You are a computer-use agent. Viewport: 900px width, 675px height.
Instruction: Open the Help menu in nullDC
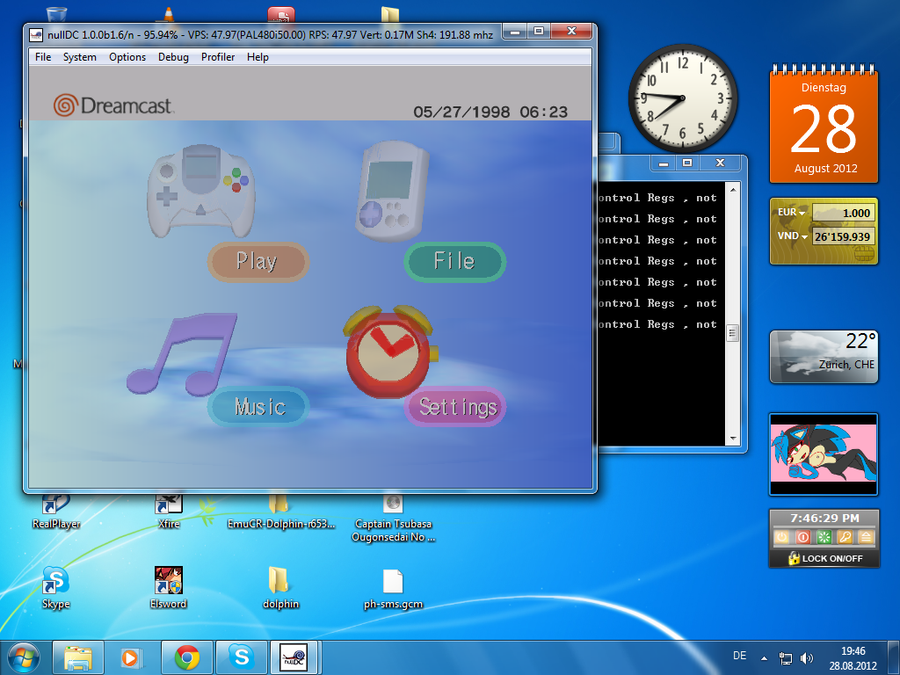pos(258,57)
